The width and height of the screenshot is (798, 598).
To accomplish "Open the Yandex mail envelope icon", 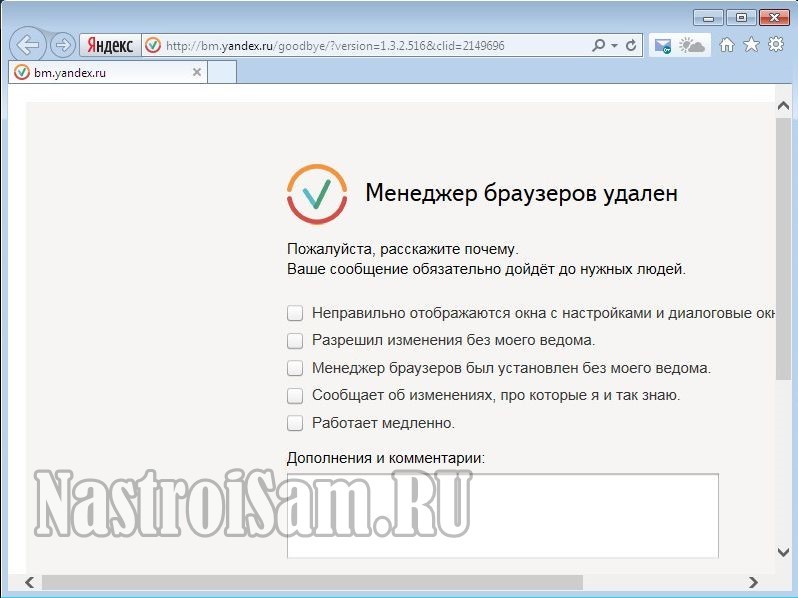I will [x=663, y=46].
